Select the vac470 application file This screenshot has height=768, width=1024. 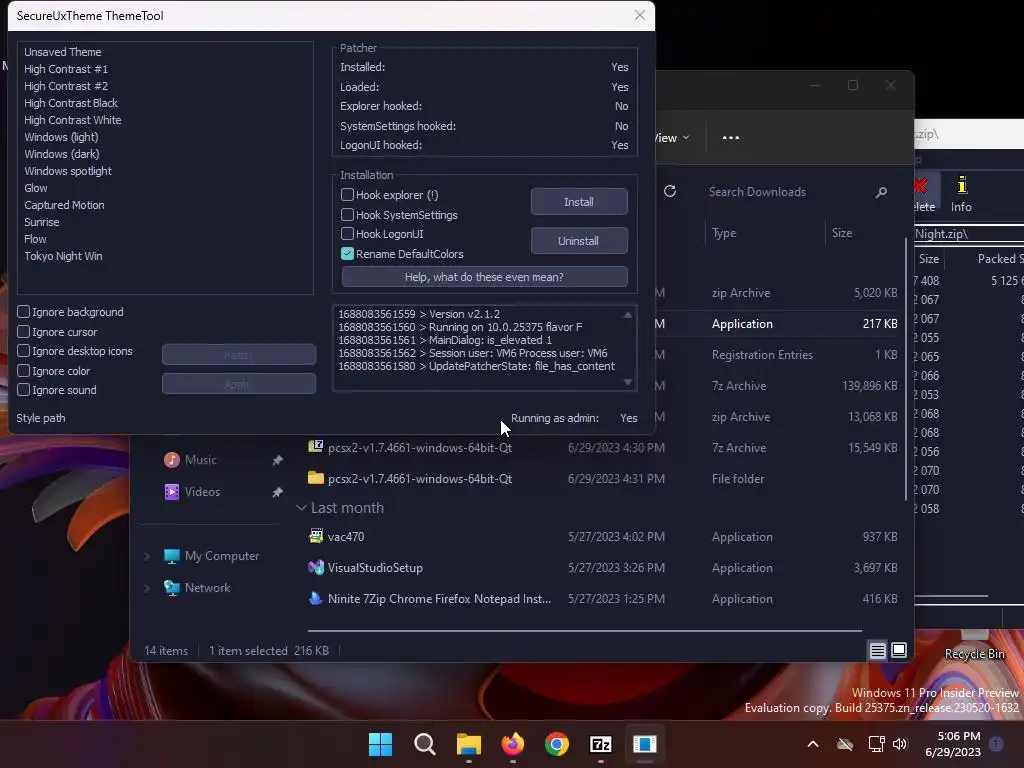coord(602,537)
